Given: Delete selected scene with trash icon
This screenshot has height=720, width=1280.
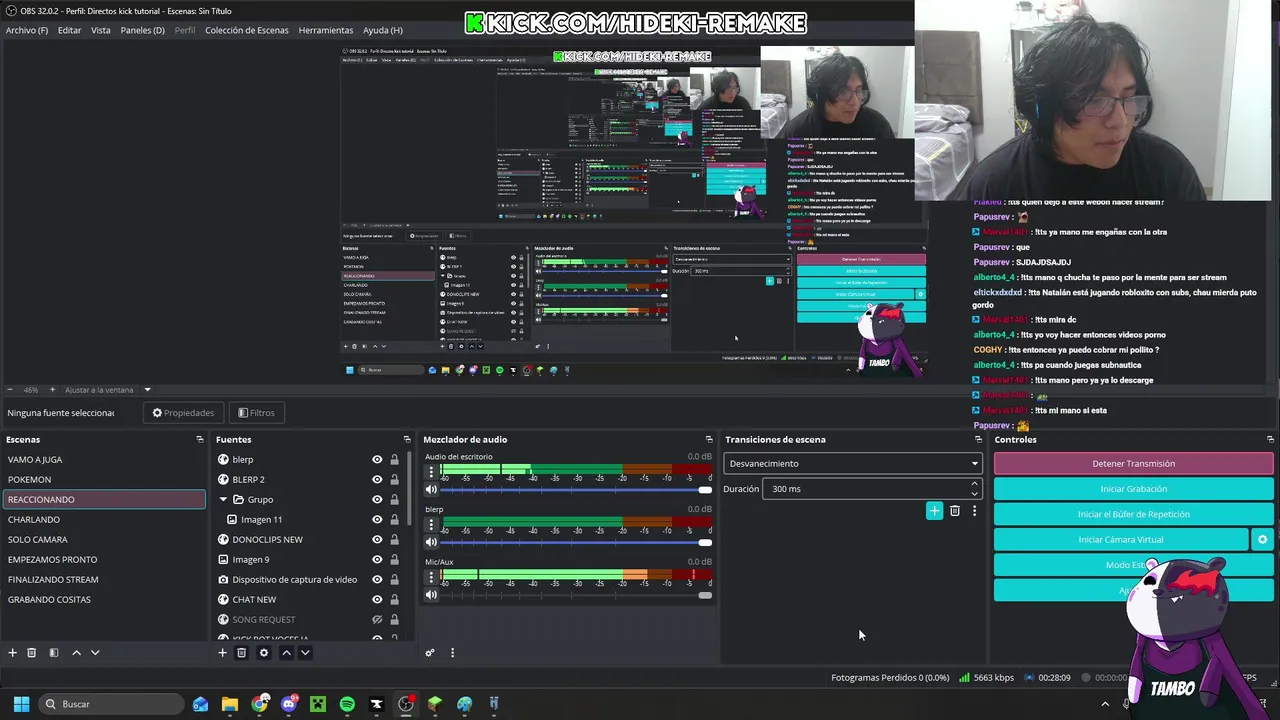Looking at the screenshot, I should pyautogui.click(x=32, y=653).
